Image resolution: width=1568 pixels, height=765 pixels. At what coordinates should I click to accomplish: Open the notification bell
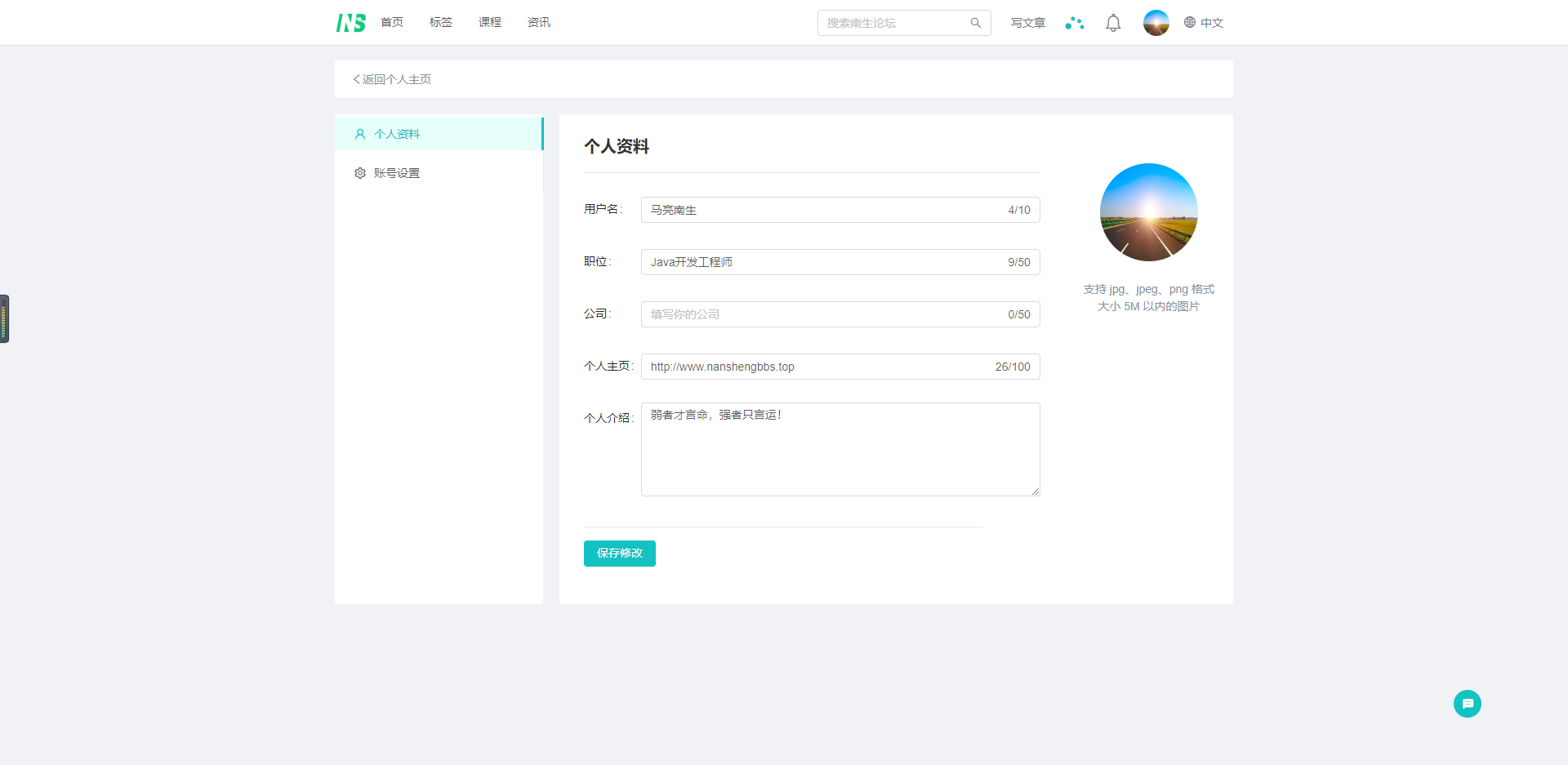click(1112, 23)
